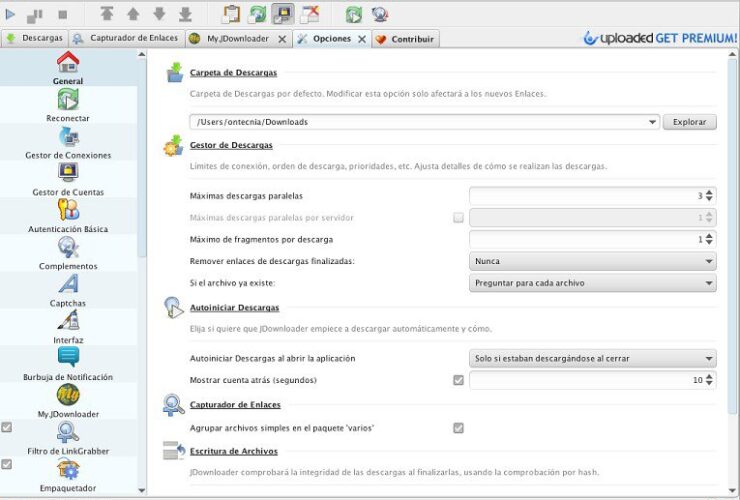The width and height of the screenshot is (740, 500).
Task: Open Filtro de LinkGrabber settings
Action: (68, 439)
